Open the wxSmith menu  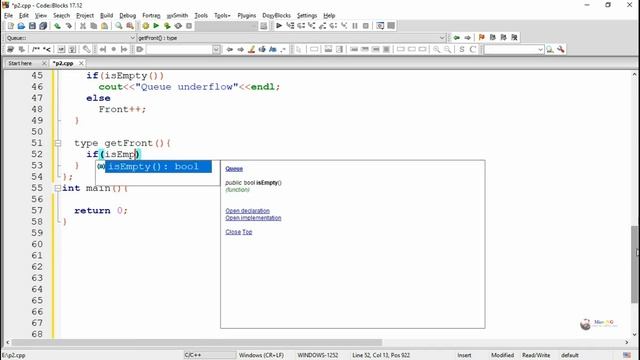click(x=178, y=16)
